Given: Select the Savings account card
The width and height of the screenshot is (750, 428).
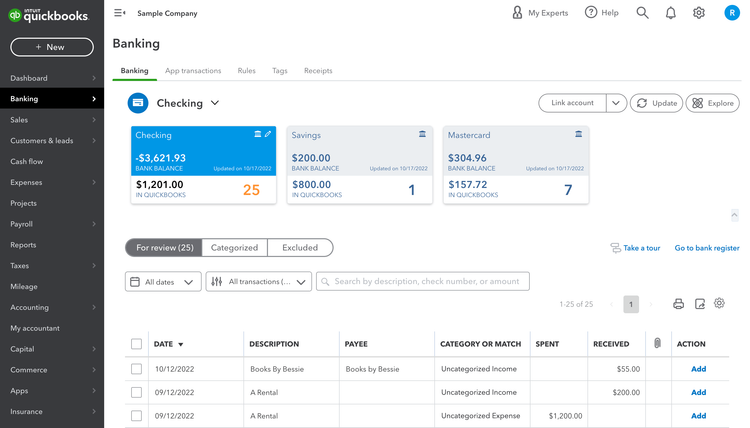Looking at the screenshot, I should [360, 165].
